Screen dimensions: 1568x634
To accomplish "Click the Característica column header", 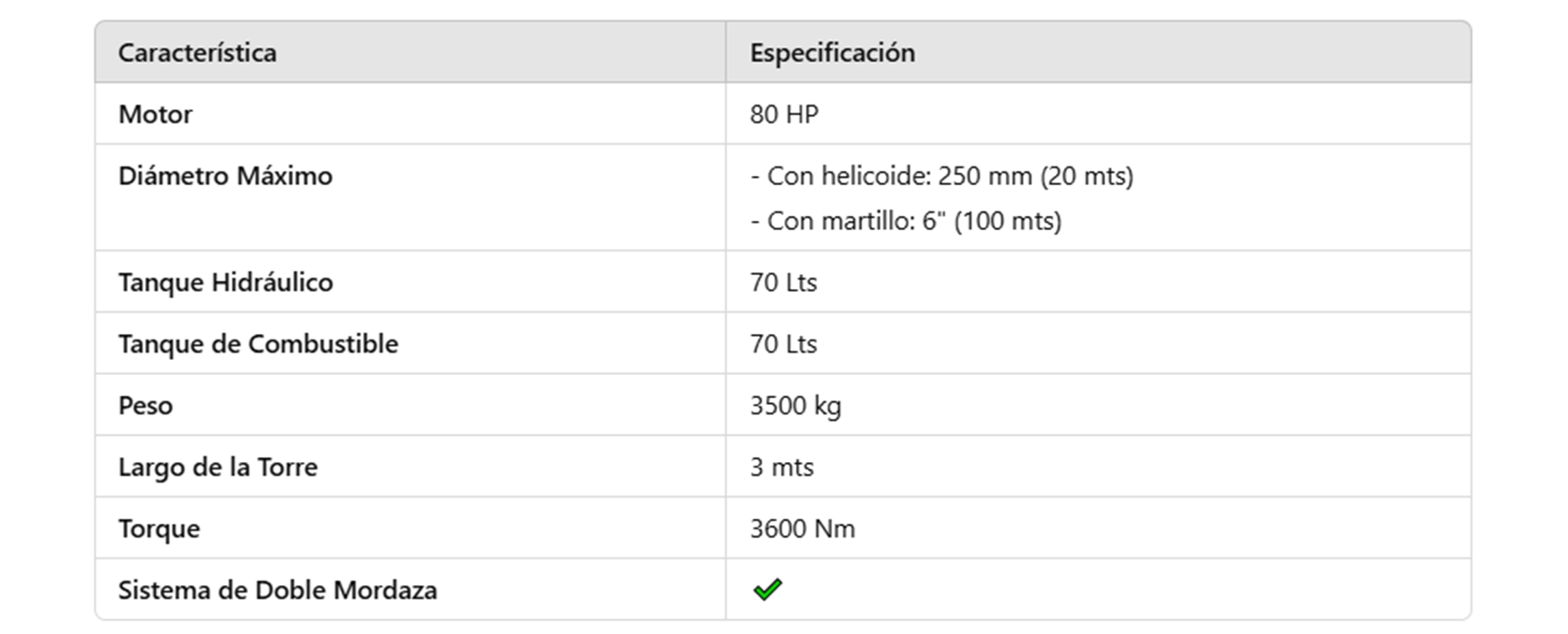I will pos(197,52).
